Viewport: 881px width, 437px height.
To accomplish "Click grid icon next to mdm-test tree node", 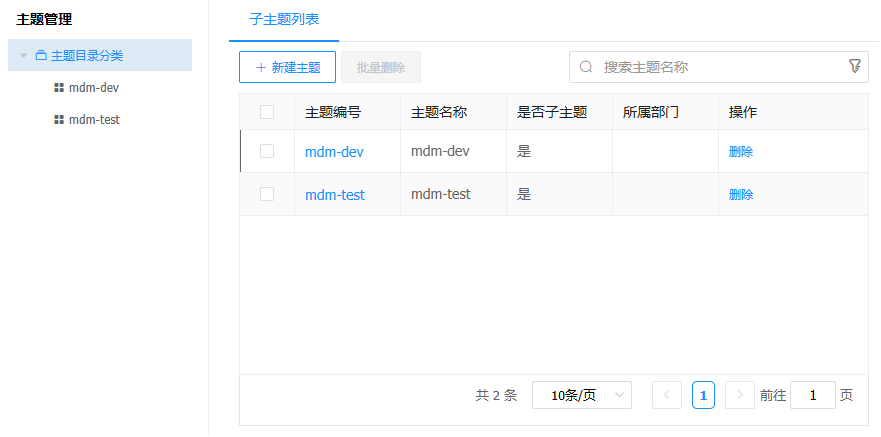I will click(x=58, y=120).
